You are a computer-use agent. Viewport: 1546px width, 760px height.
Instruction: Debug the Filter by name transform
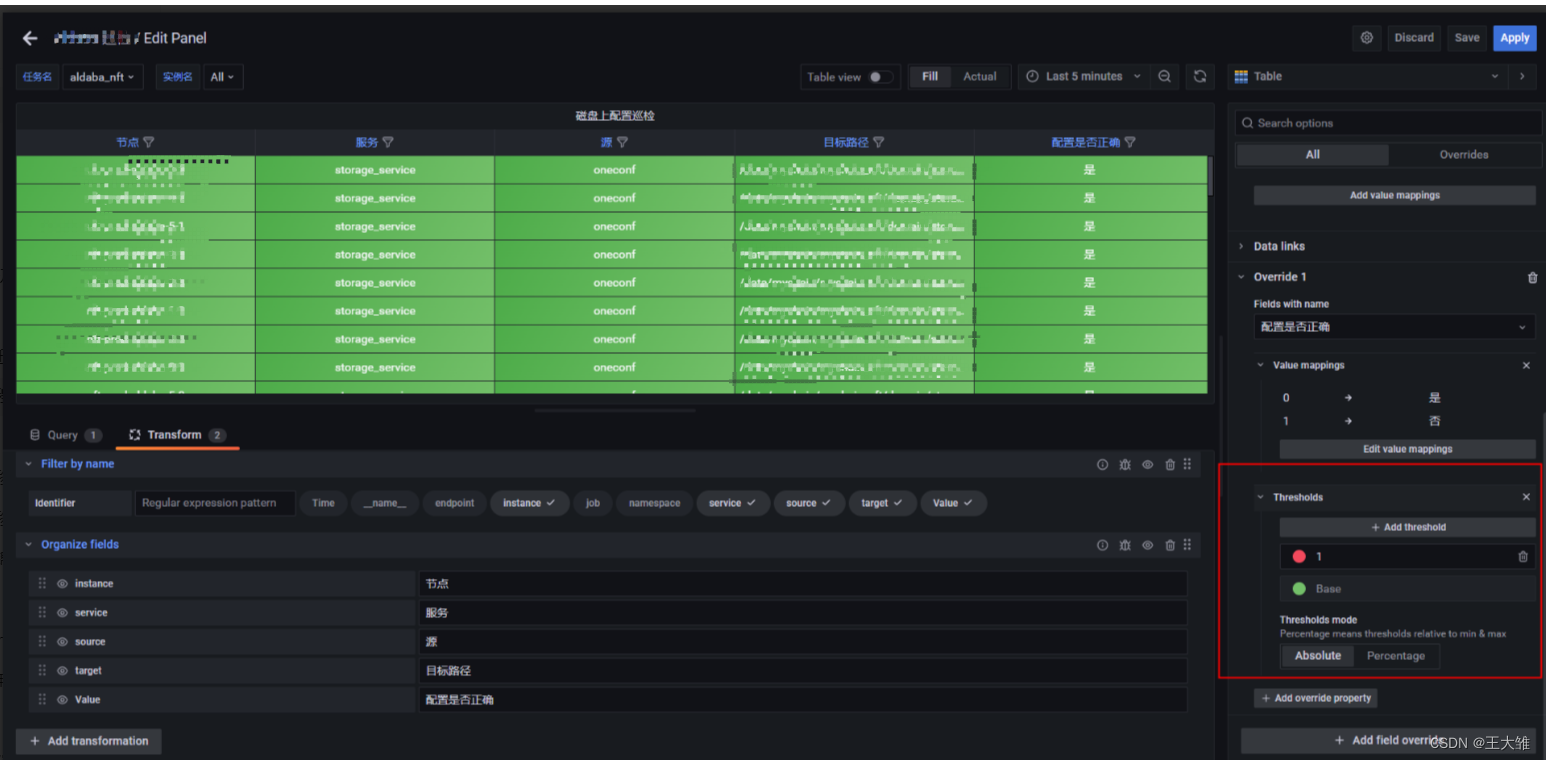[x=1125, y=465]
